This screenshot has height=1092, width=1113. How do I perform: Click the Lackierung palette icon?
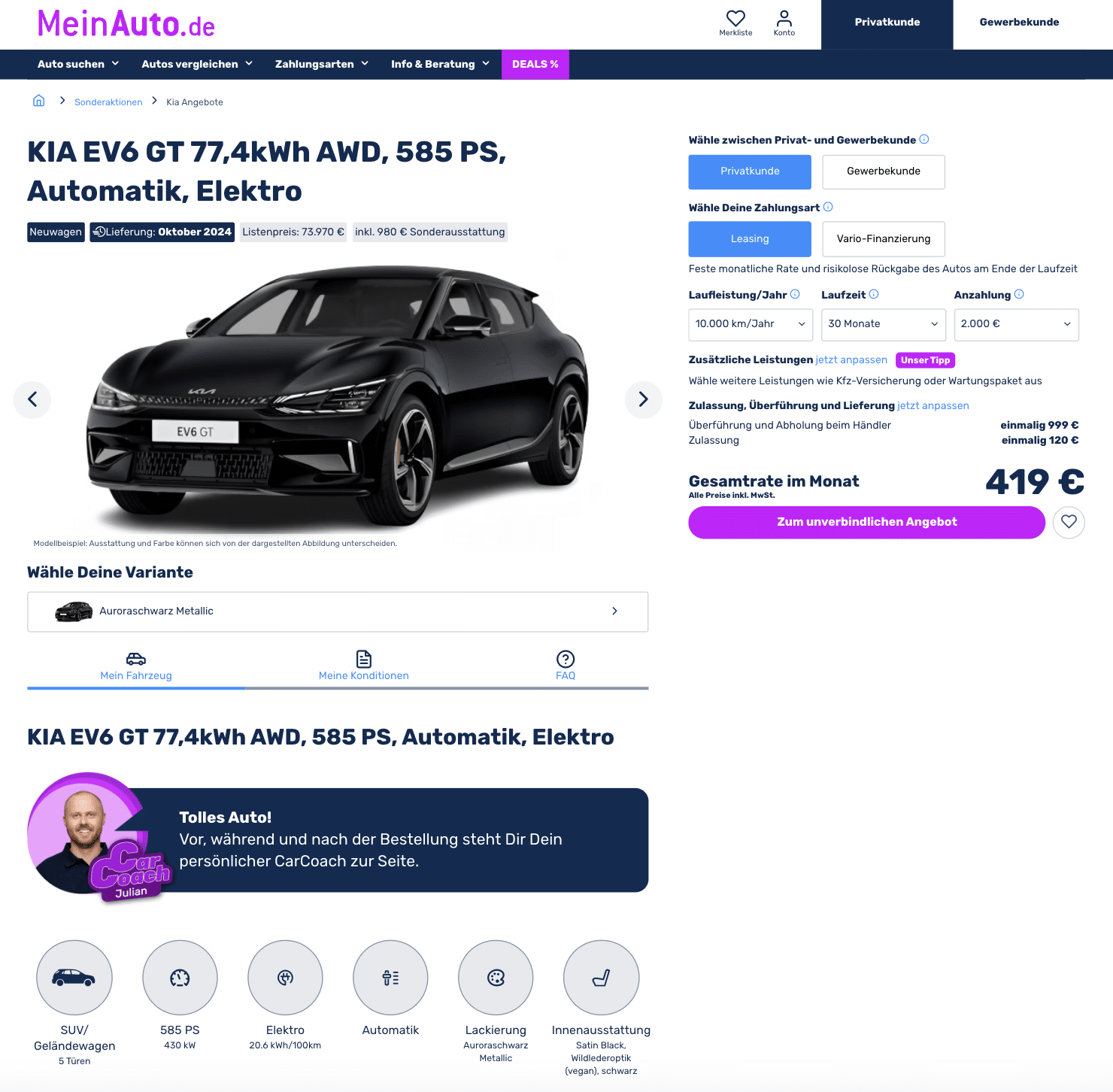click(x=496, y=978)
